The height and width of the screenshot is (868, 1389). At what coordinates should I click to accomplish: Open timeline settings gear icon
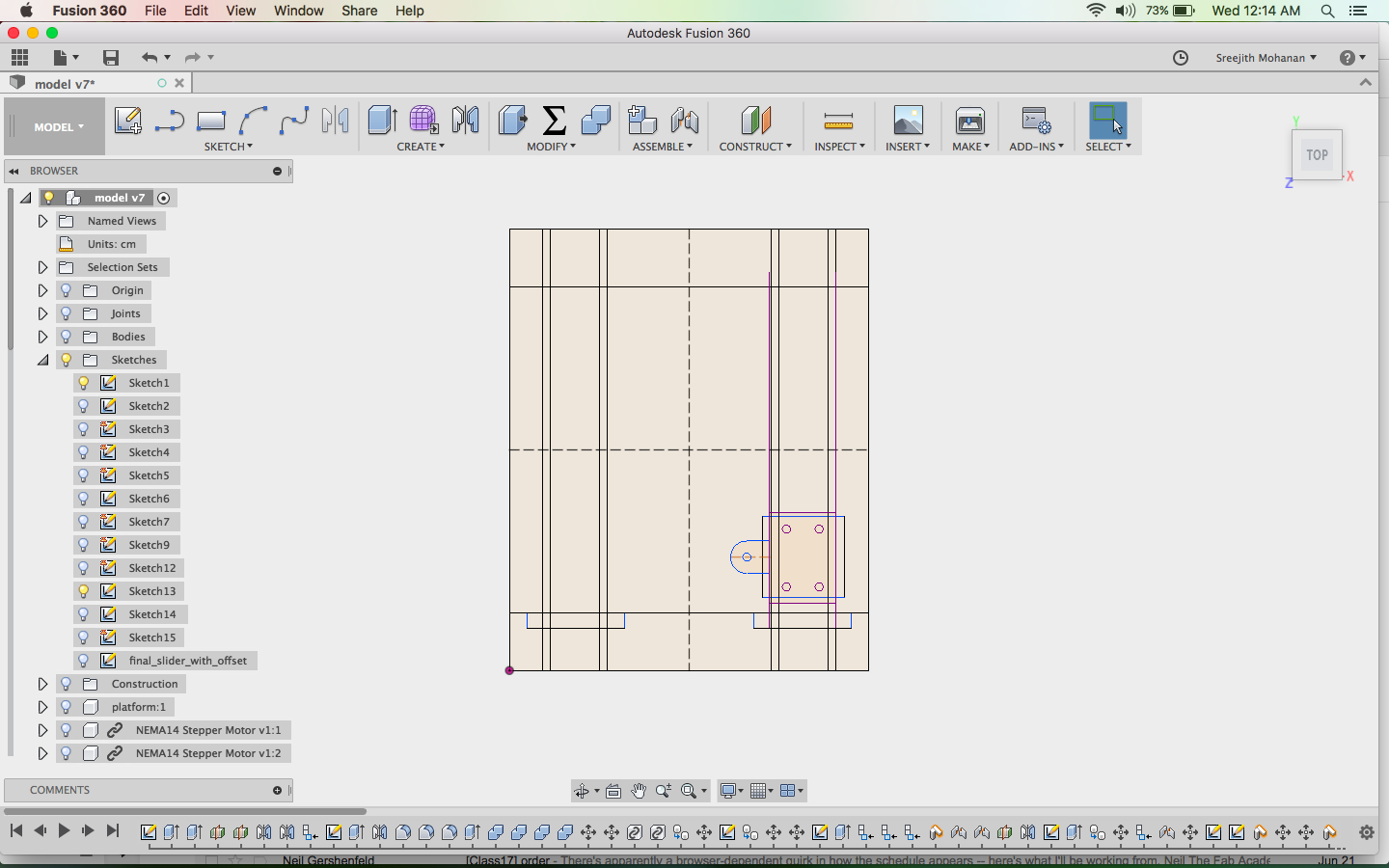(1367, 832)
